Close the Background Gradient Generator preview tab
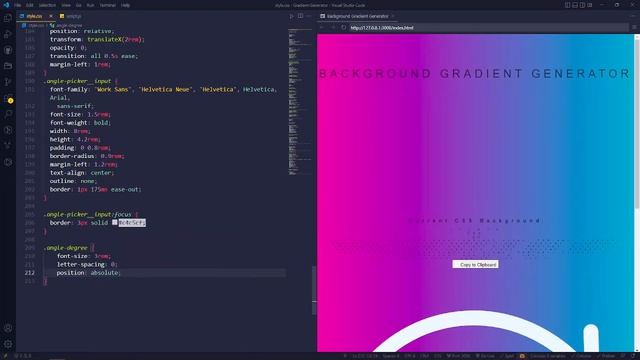The height and width of the screenshot is (360, 640). (x=393, y=16)
